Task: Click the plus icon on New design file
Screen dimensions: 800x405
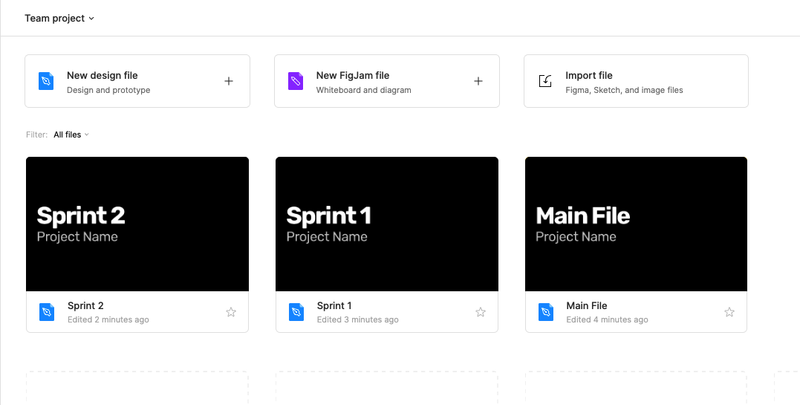Action: pos(229,81)
